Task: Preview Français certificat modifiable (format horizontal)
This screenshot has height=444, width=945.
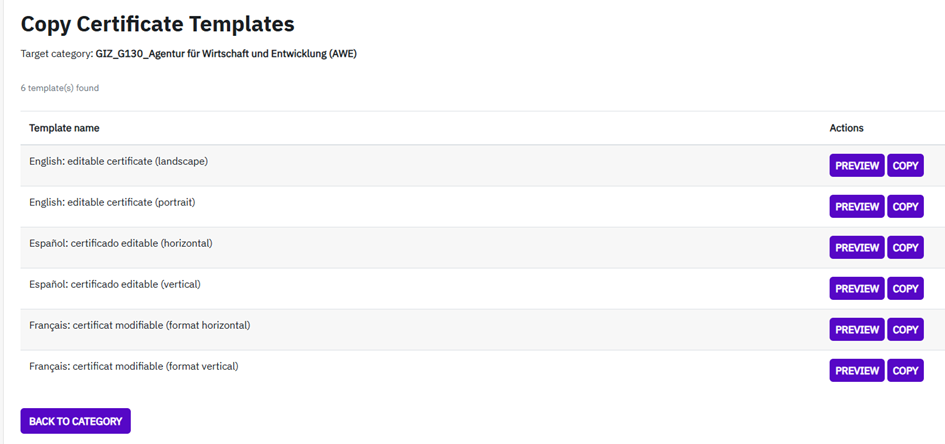Action: (x=856, y=330)
